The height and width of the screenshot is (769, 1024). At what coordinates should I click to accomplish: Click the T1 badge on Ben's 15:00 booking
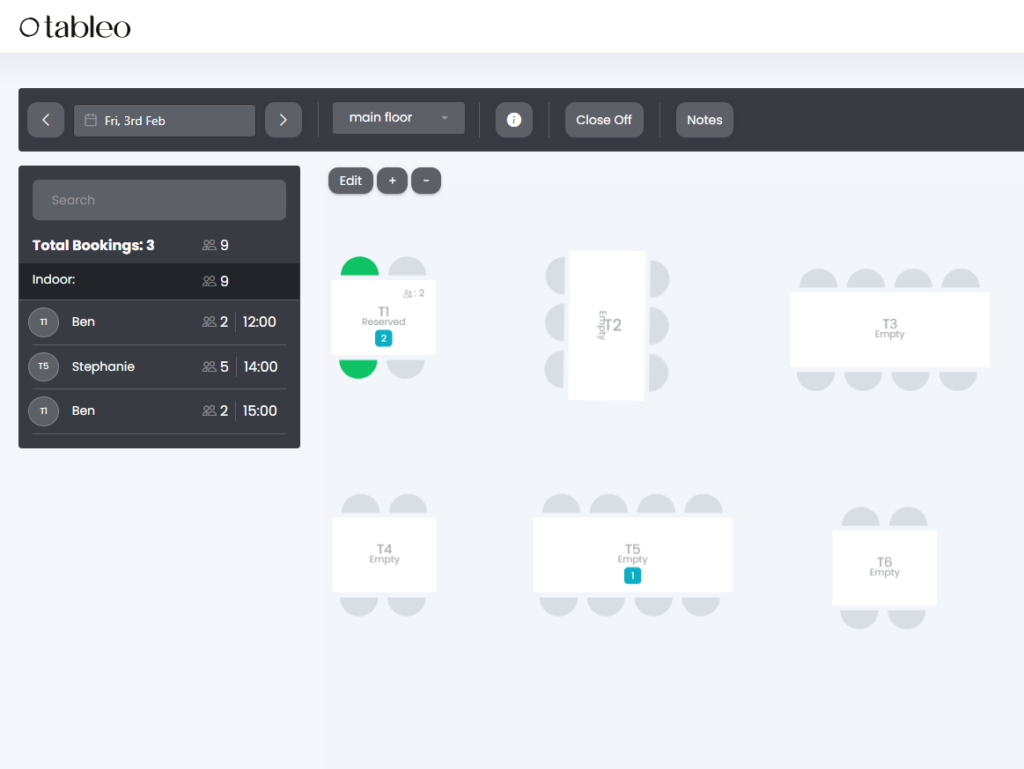click(x=44, y=411)
